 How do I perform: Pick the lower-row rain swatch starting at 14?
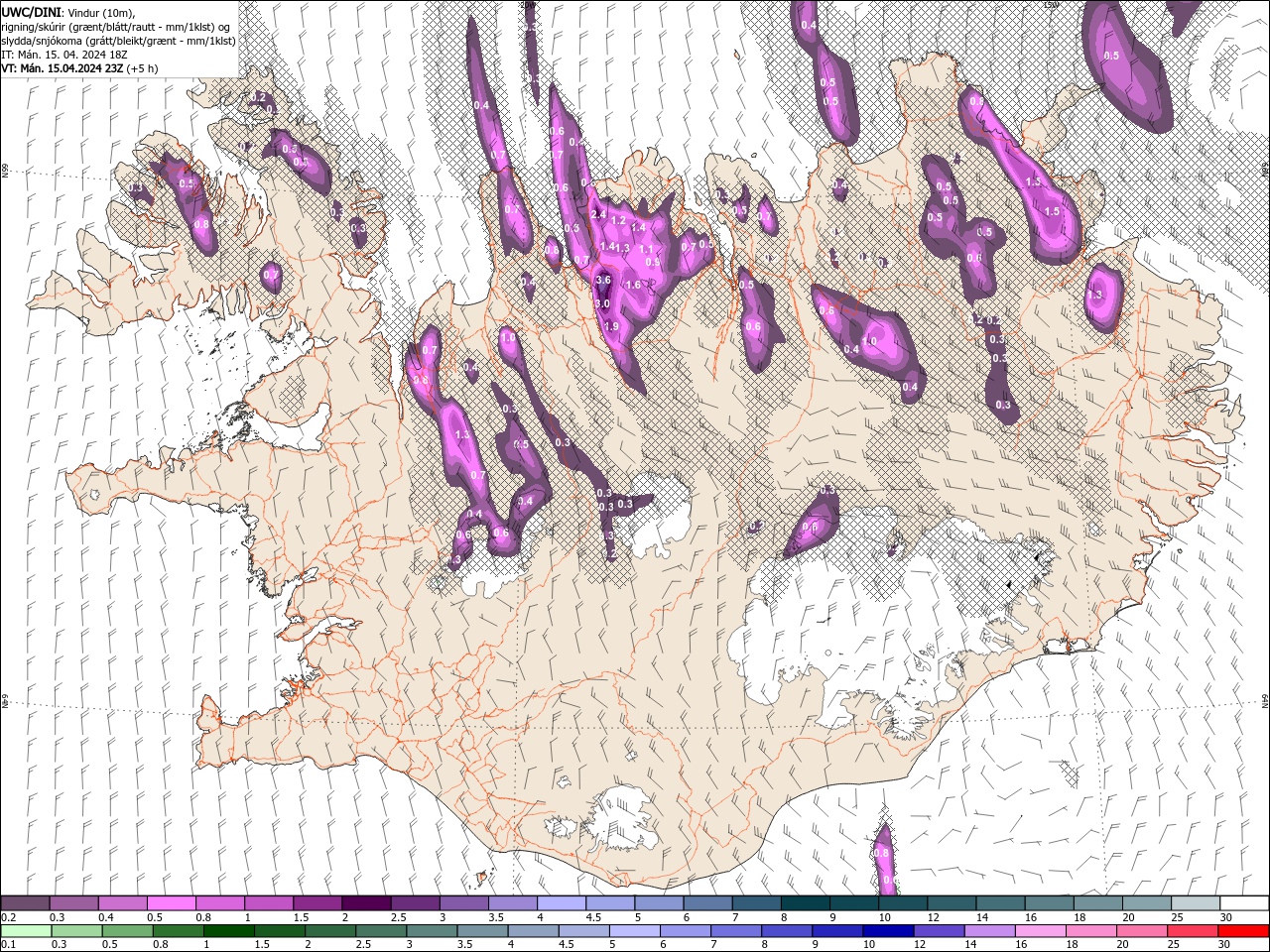988,931
